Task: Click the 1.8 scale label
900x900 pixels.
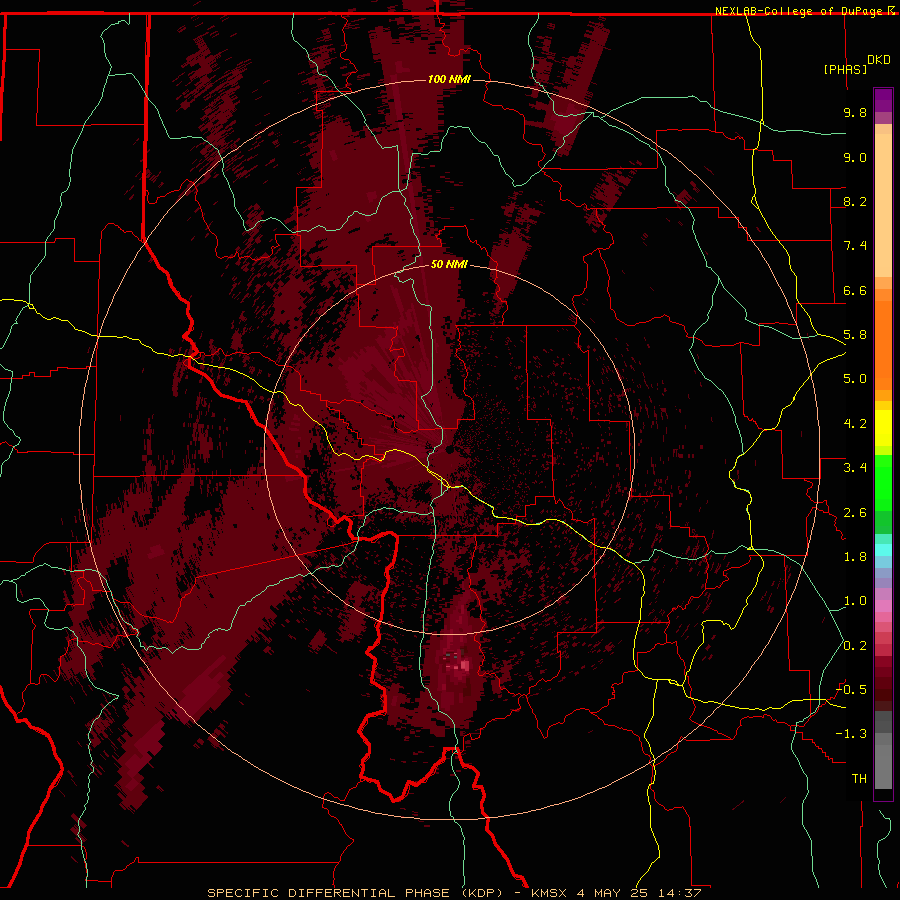Action: point(855,557)
